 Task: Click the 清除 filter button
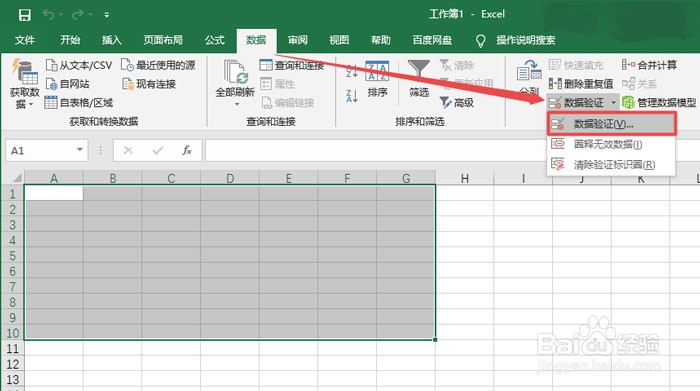pyautogui.click(x=456, y=65)
